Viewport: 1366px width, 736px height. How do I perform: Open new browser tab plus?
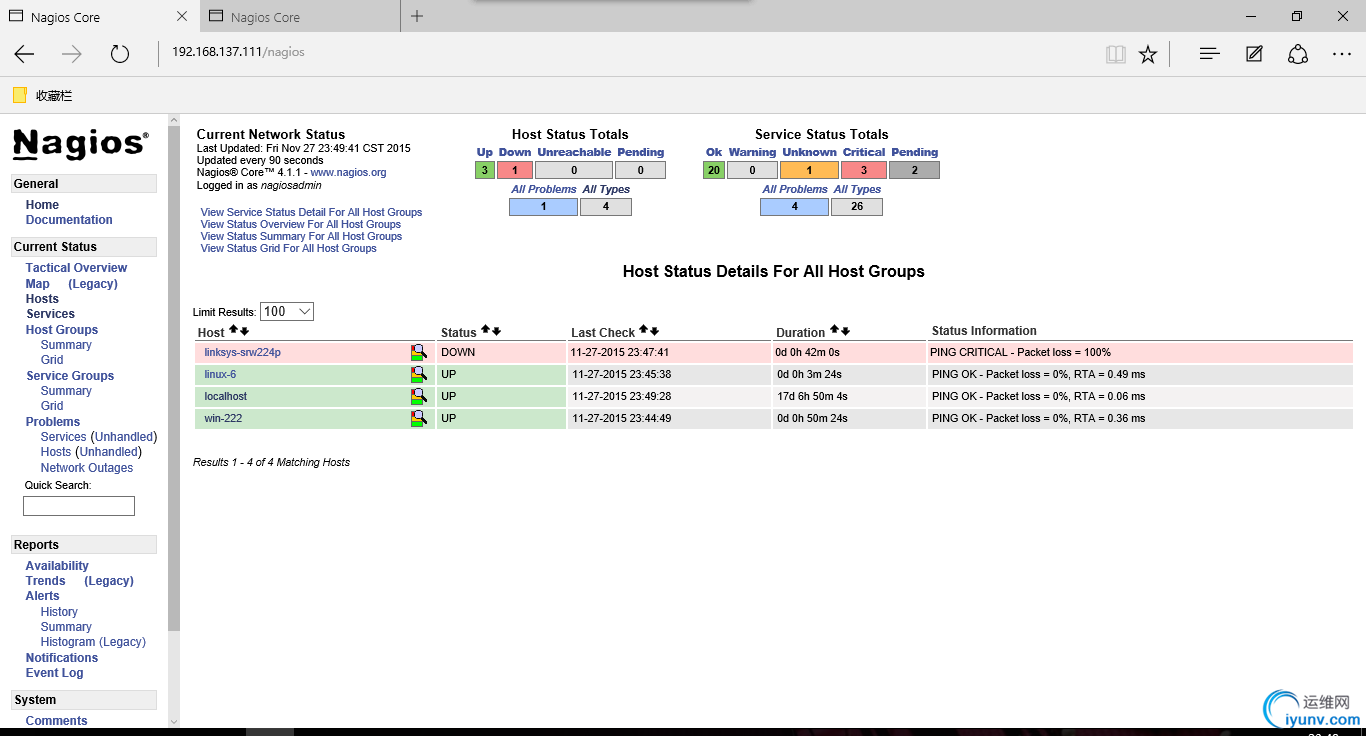click(x=417, y=16)
